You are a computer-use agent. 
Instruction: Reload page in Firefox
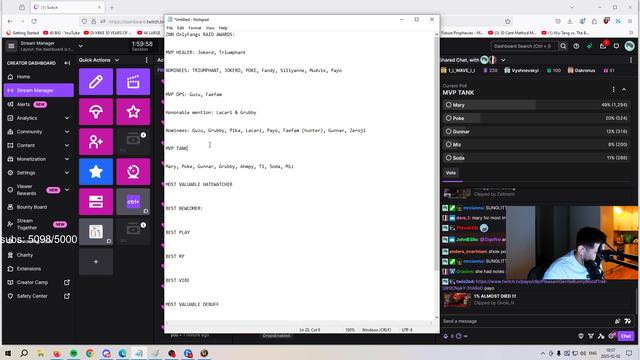pyautogui.click(x=34, y=21)
